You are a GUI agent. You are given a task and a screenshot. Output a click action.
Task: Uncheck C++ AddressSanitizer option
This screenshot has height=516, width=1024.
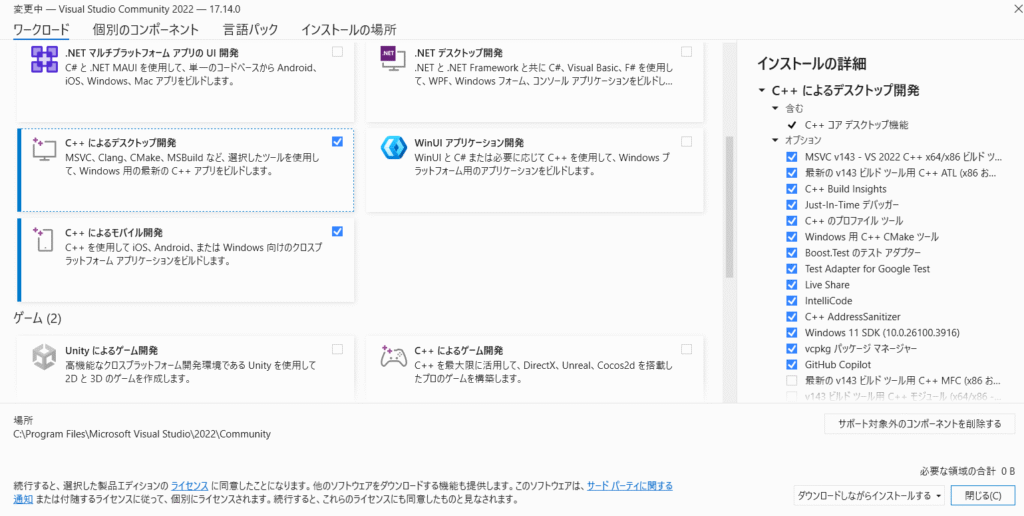tap(792, 317)
